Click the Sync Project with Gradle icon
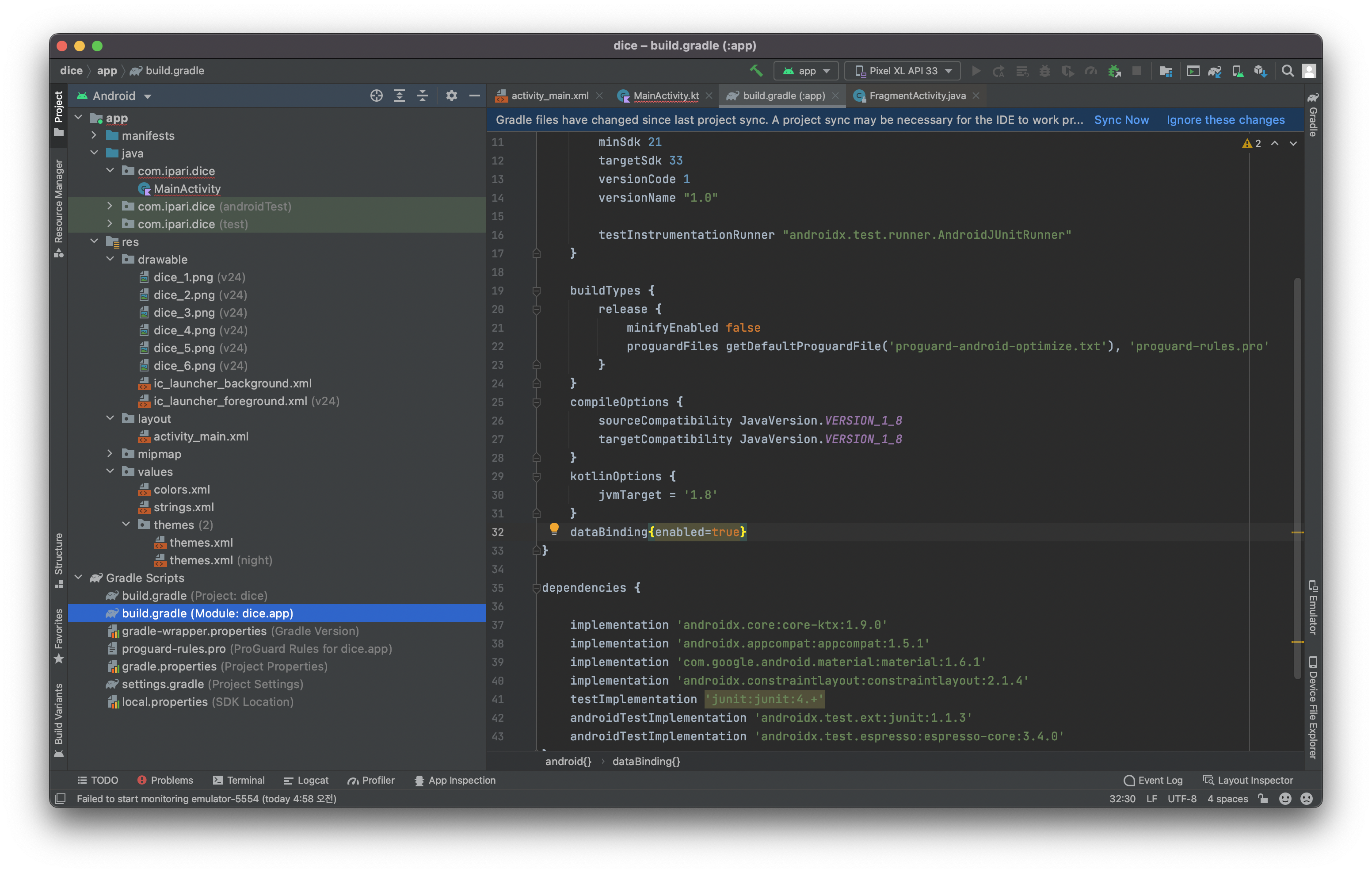Image resolution: width=1372 pixels, height=873 pixels. tap(1214, 71)
